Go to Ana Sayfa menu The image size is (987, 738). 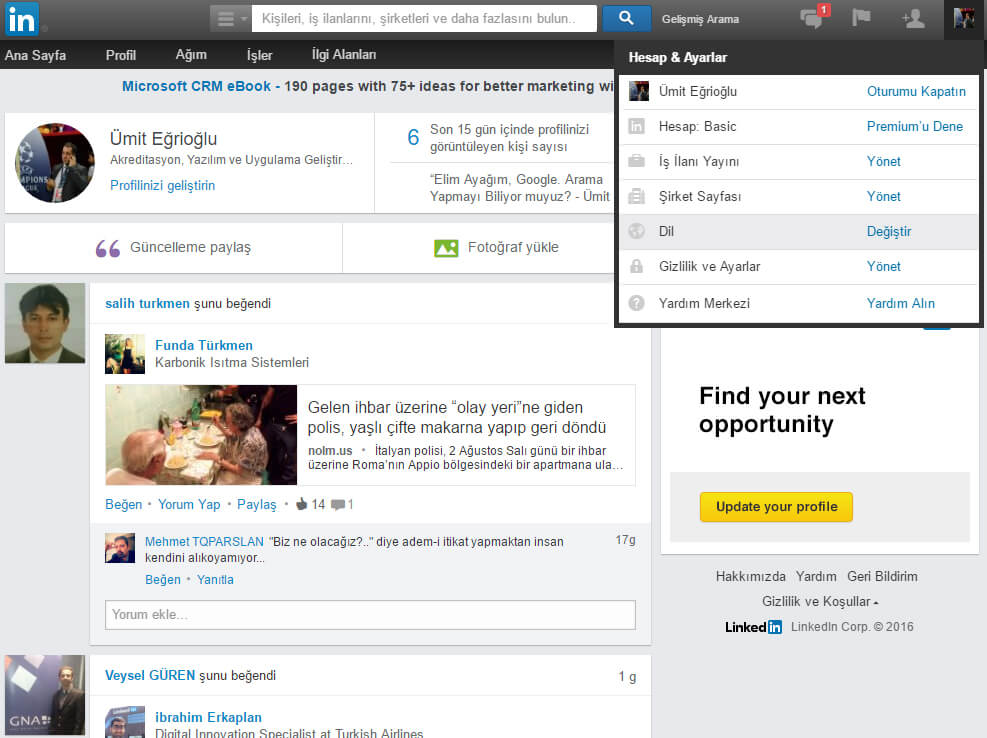[x=35, y=55]
